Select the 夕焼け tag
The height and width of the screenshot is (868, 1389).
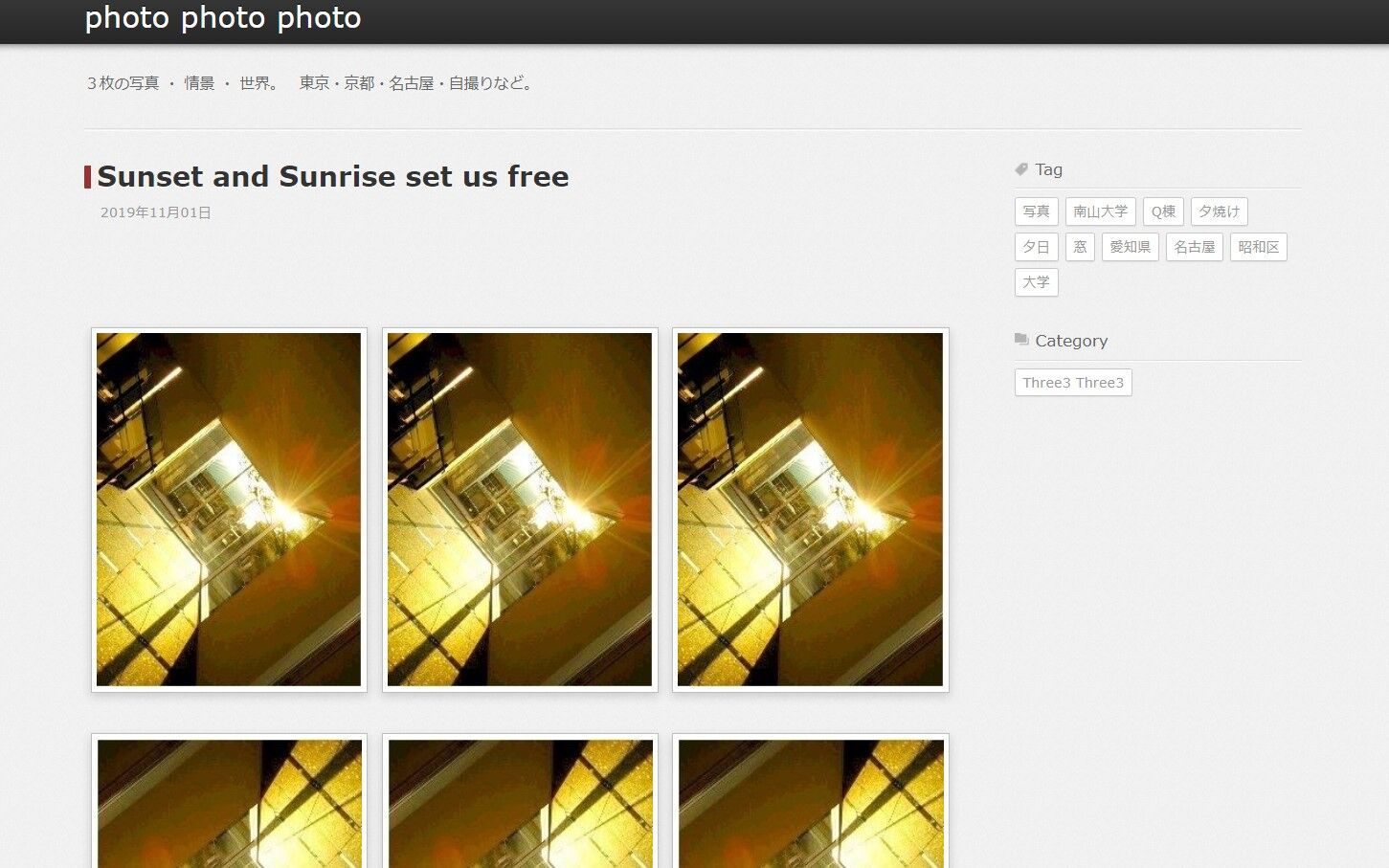point(1220,211)
